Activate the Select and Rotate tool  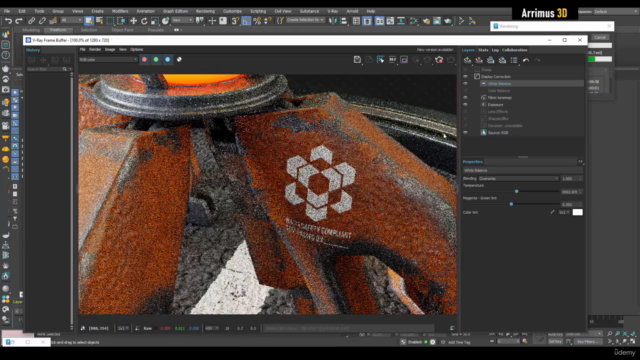pyautogui.click(x=144, y=20)
